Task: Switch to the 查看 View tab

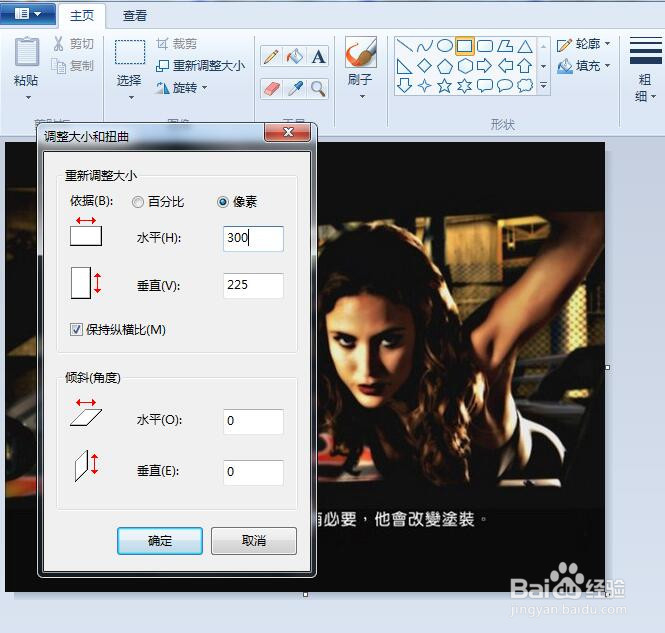Action: [135, 16]
